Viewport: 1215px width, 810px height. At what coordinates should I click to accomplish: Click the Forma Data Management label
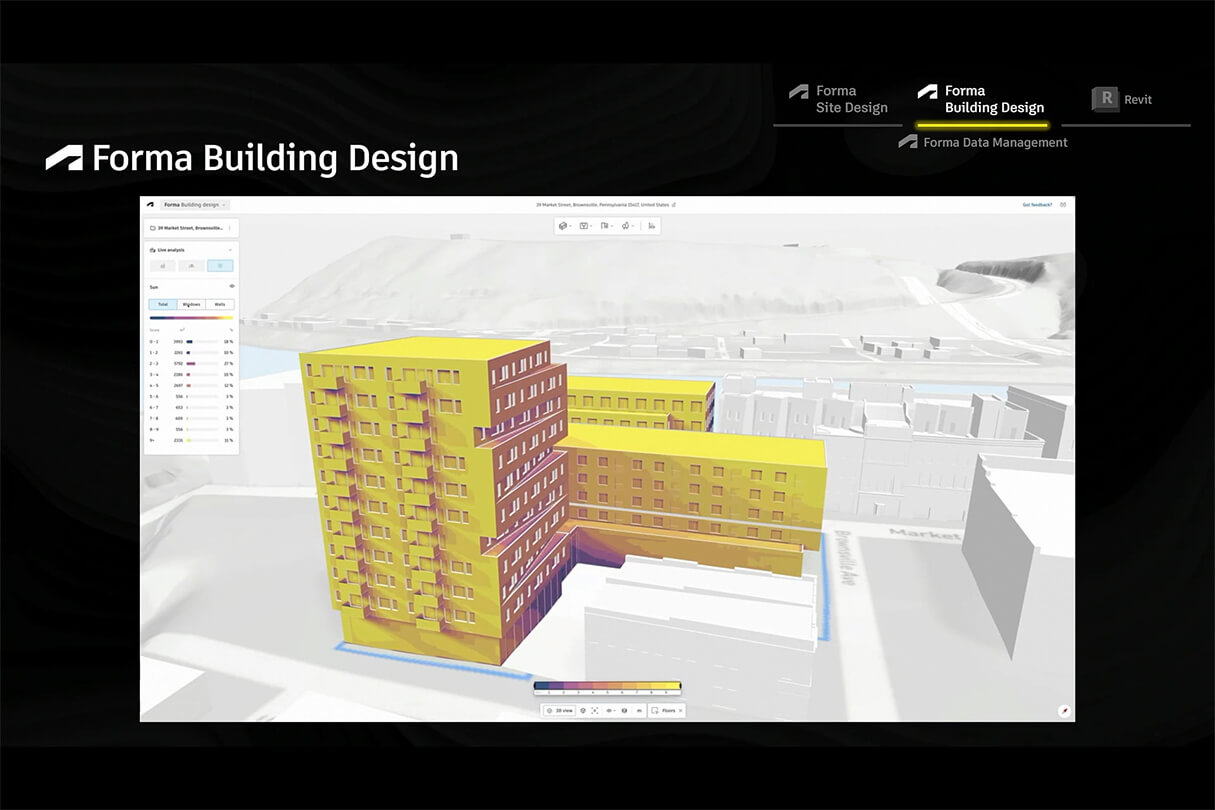click(x=983, y=142)
